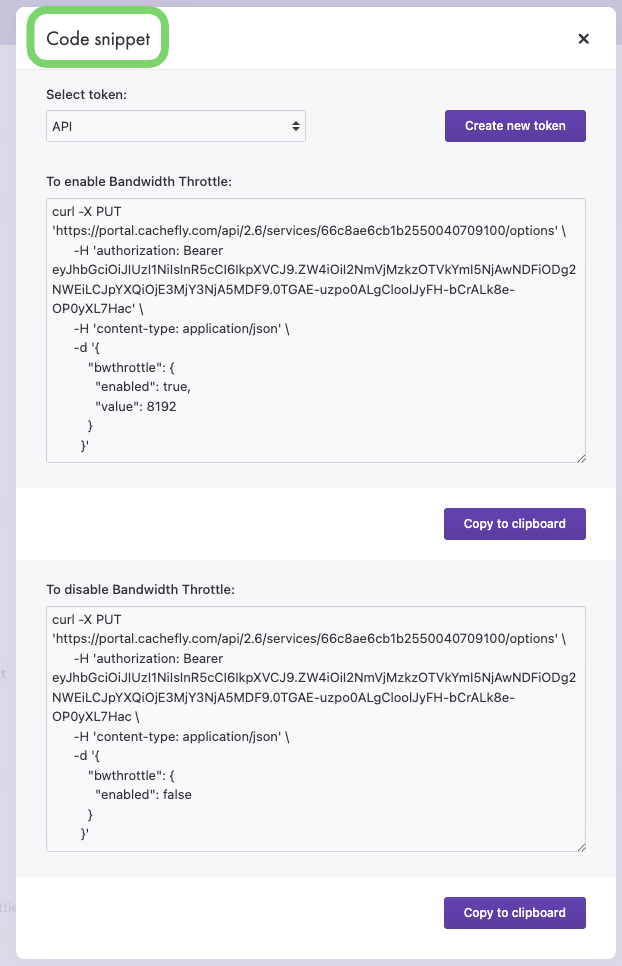Click the "Code snippet" dialog title
622x966 pixels.
pos(99,39)
